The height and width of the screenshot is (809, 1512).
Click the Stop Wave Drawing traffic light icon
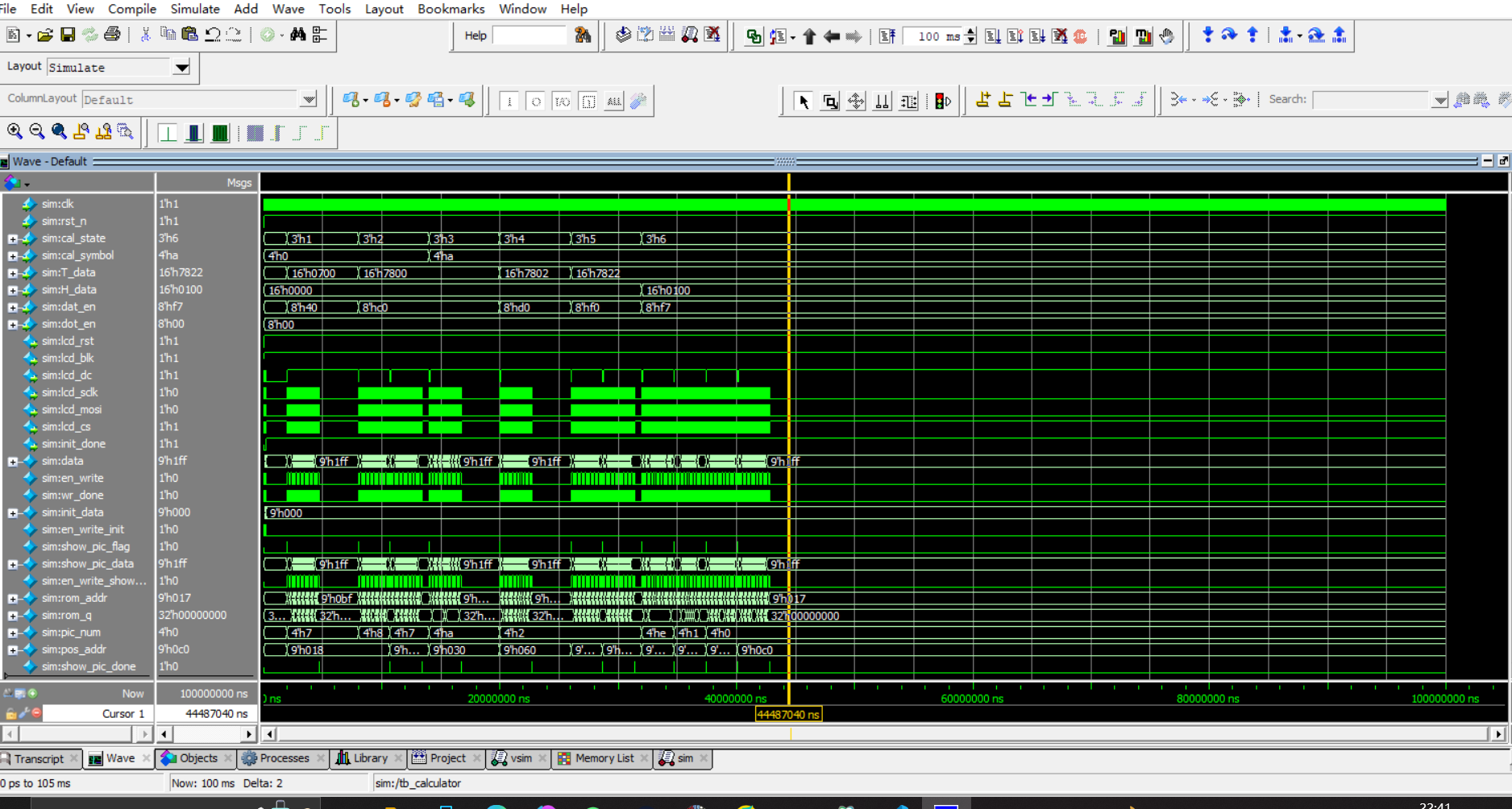942,102
